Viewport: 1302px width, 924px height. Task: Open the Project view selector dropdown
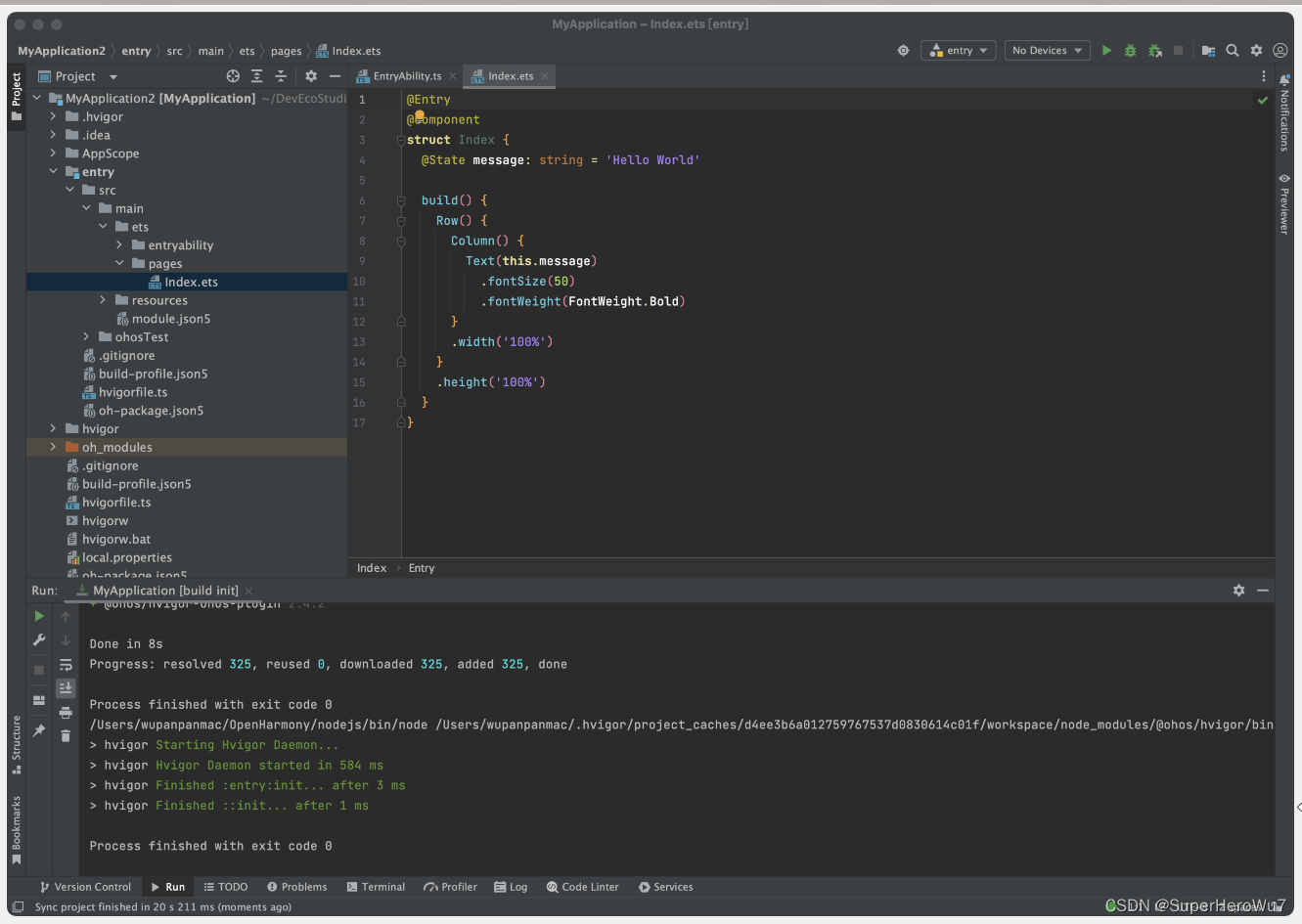click(78, 76)
